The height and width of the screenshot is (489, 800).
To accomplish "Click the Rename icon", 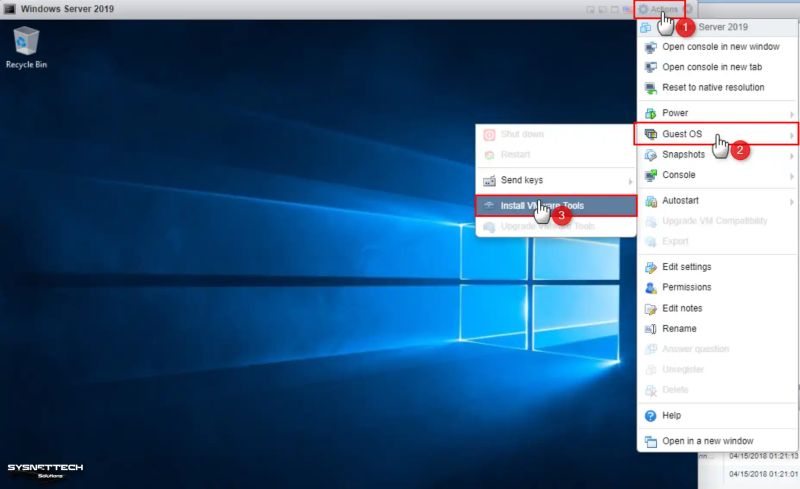I will click(x=651, y=329).
